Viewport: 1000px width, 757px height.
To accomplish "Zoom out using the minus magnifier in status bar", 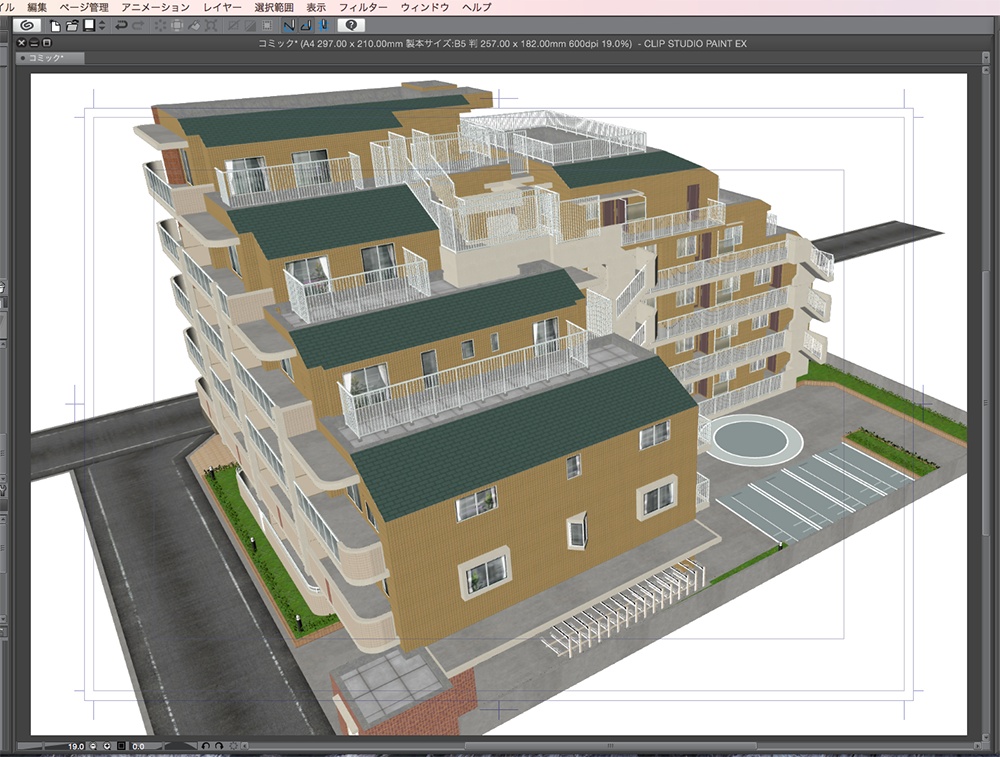I will coord(92,746).
